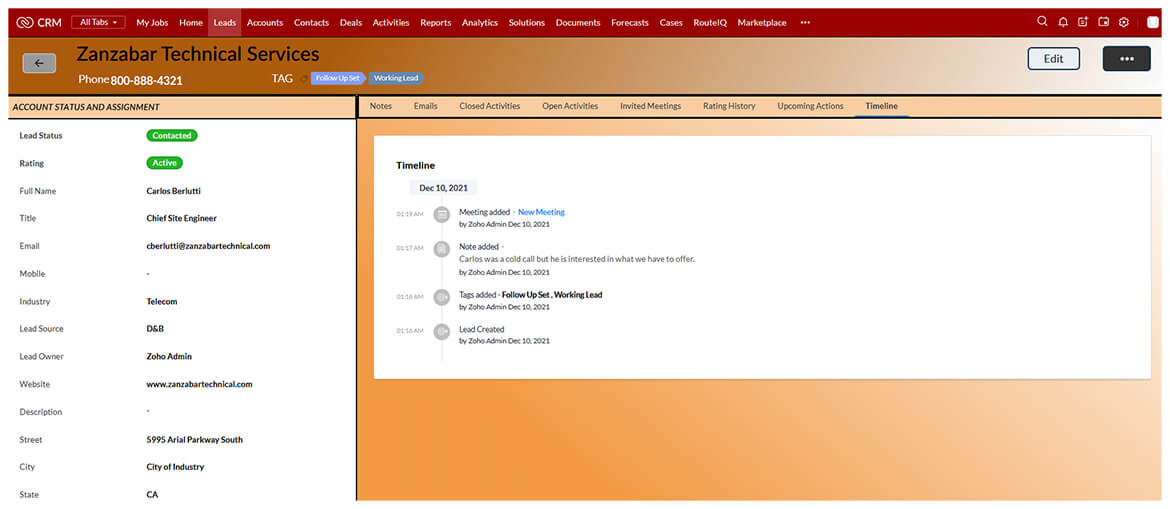Switch to the Closed Activities tab
Image resolution: width=1170 pixels, height=509 pixels.
pyautogui.click(x=489, y=106)
